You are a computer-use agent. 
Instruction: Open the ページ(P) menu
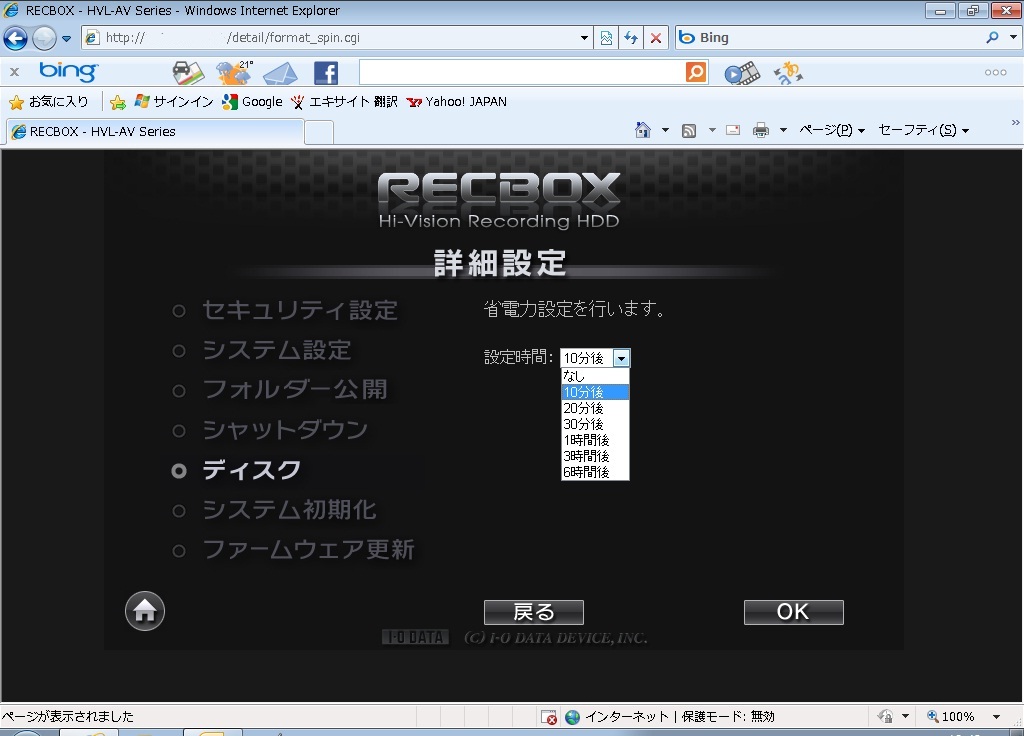coord(830,130)
